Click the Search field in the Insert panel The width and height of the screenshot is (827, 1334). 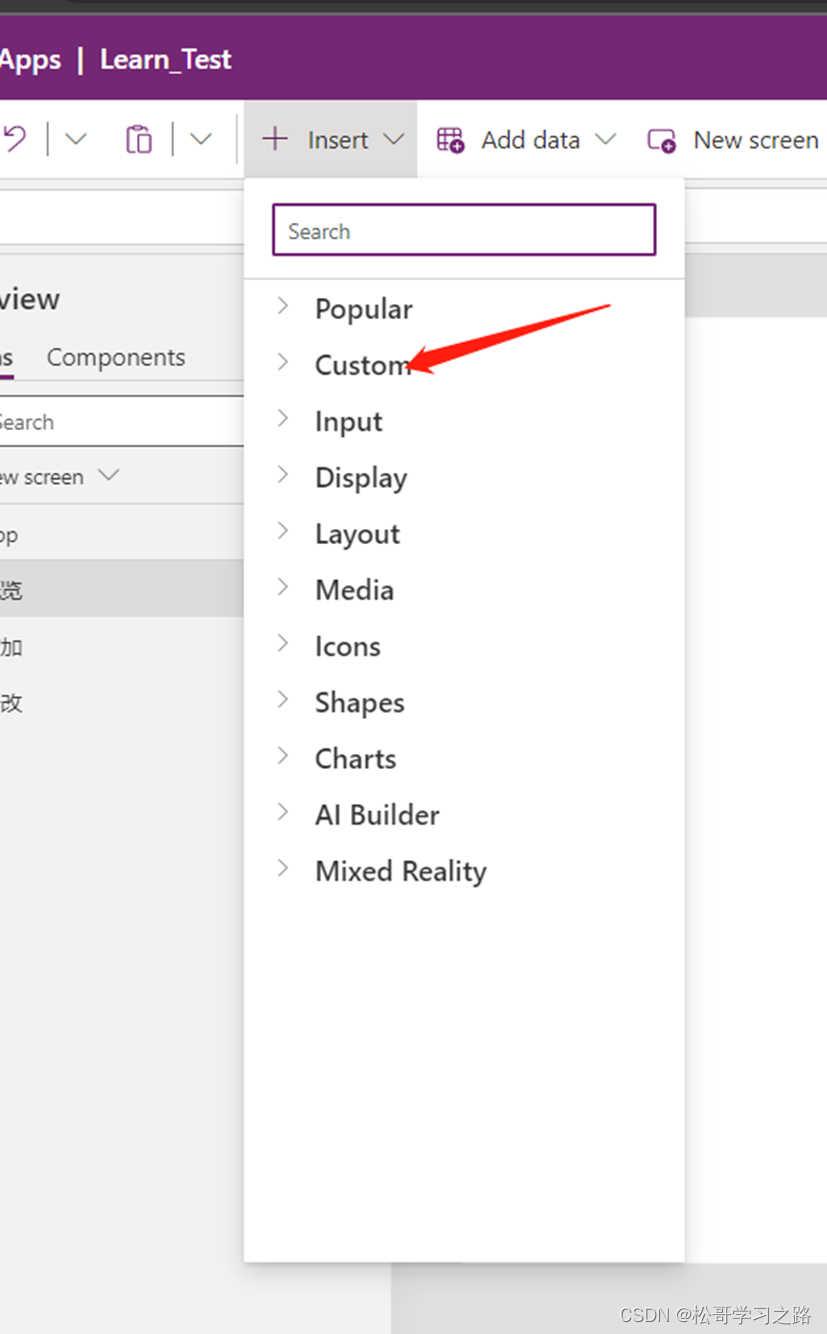click(463, 230)
